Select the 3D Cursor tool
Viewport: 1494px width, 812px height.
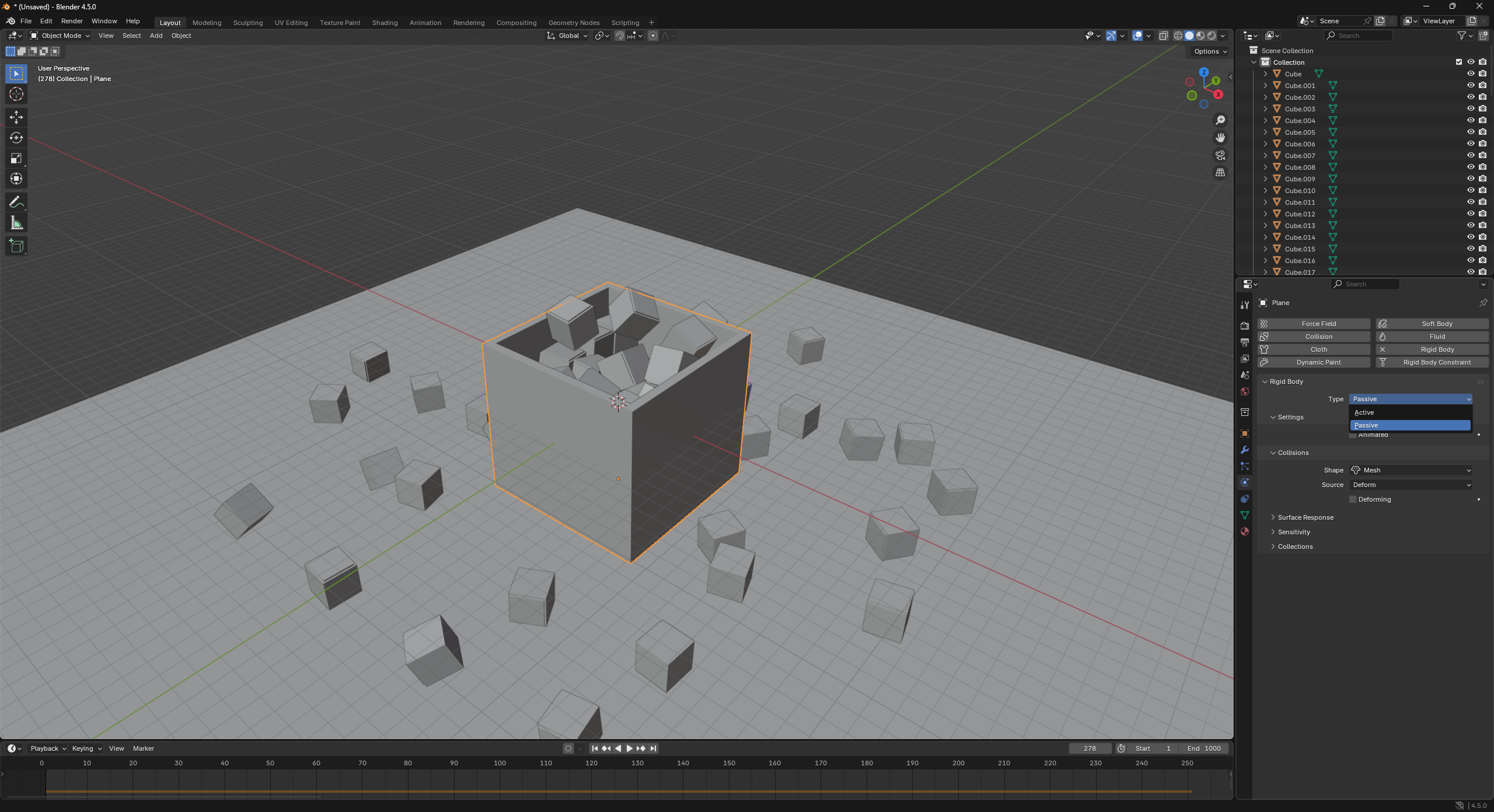point(16,94)
